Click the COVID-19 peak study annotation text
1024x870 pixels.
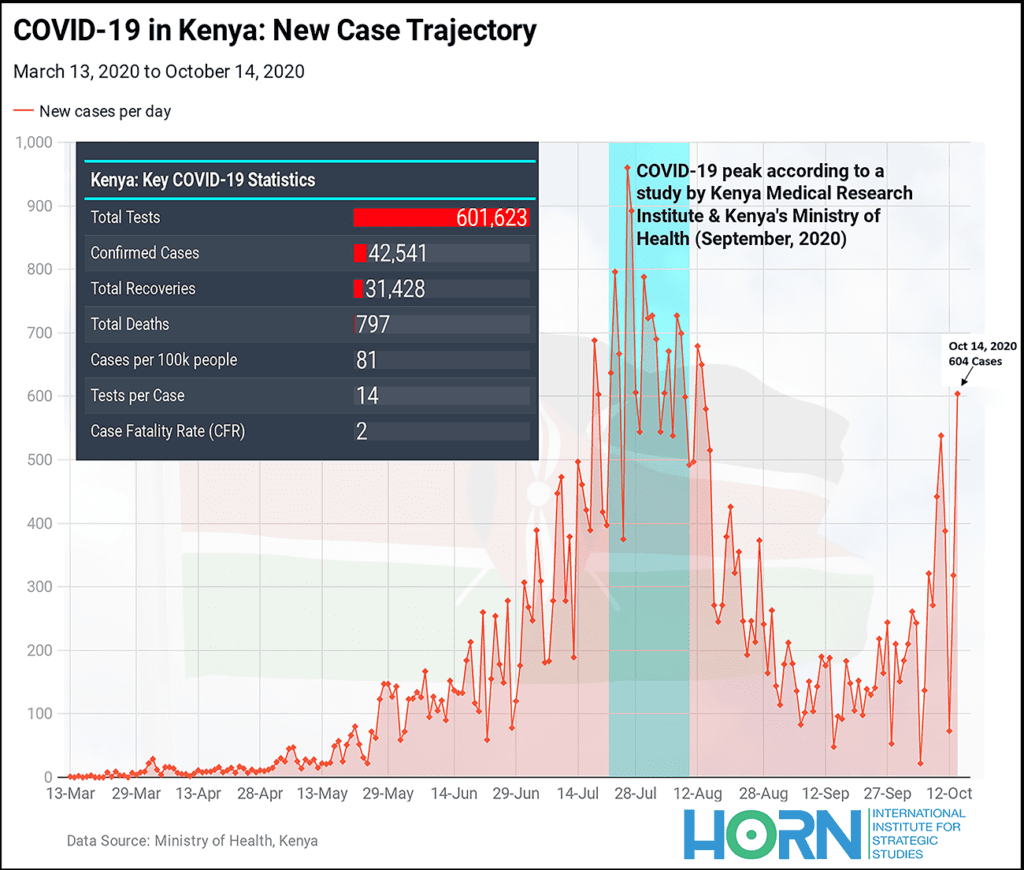tap(774, 205)
